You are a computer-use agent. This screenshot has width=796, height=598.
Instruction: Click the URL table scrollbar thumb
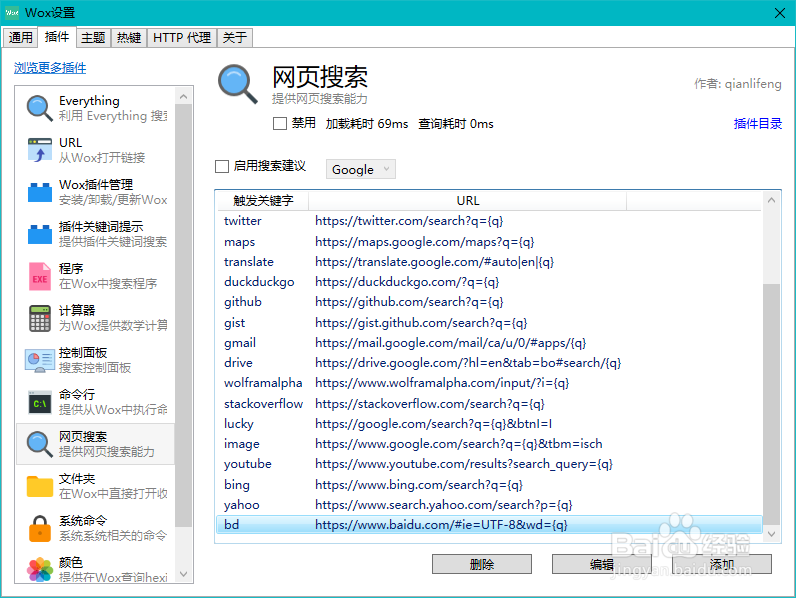[771, 404]
